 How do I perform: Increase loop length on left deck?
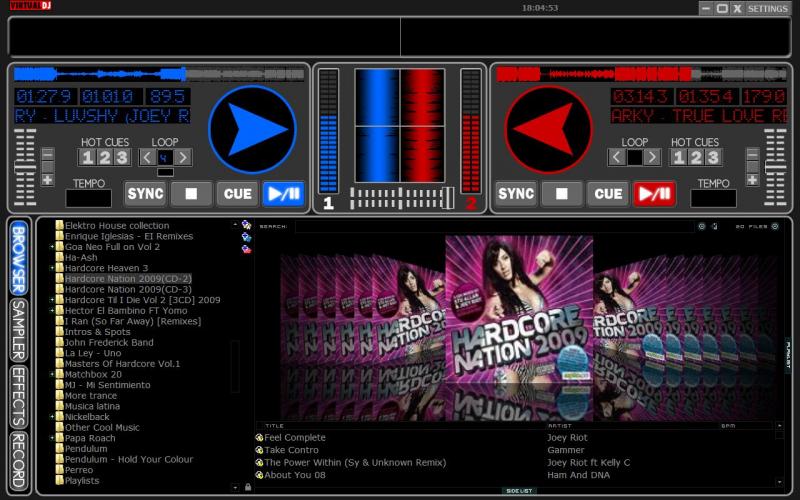click(184, 157)
